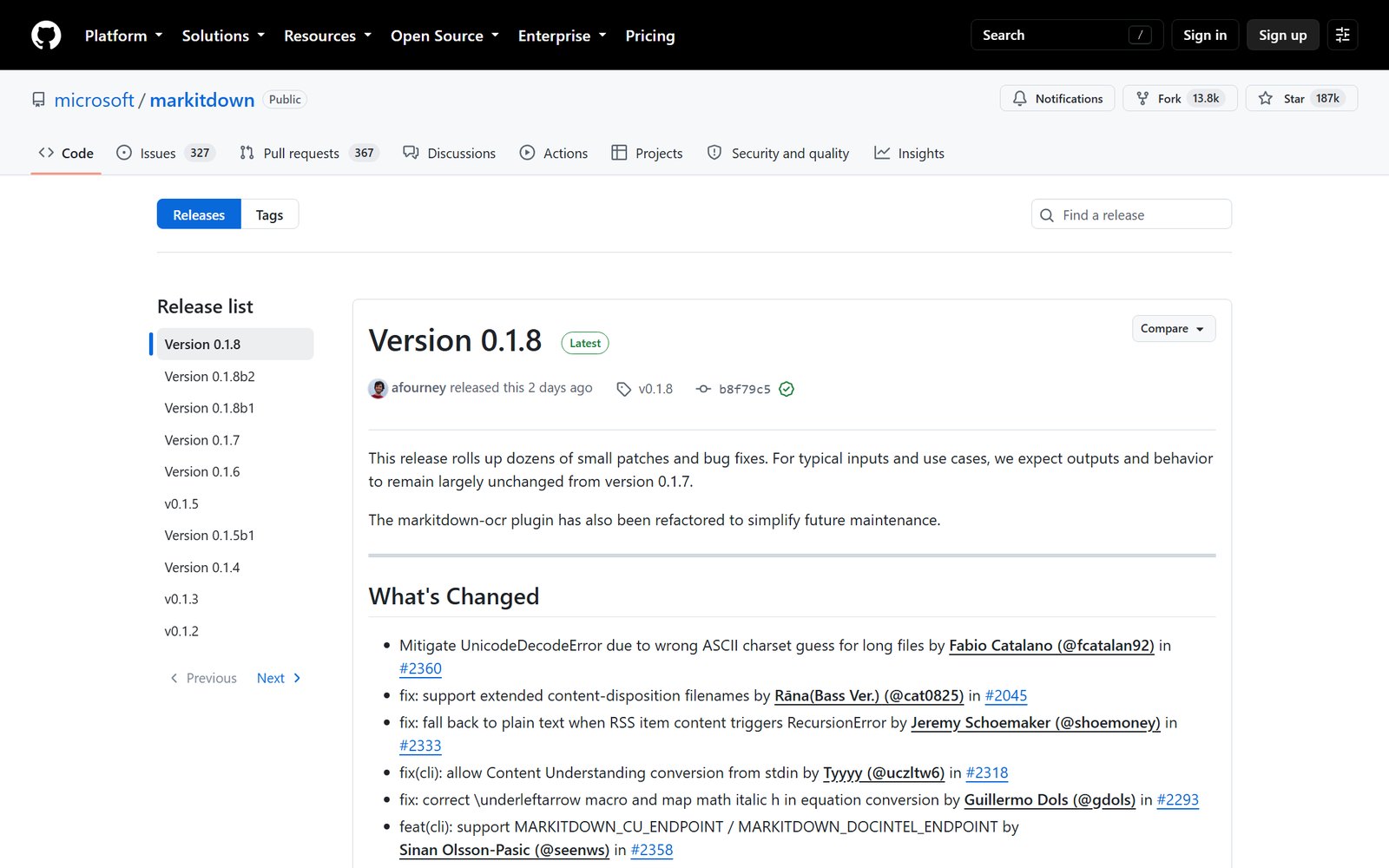The height and width of the screenshot is (868, 1389).
Task: Open the Resources dropdown
Action: tap(327, 36)
